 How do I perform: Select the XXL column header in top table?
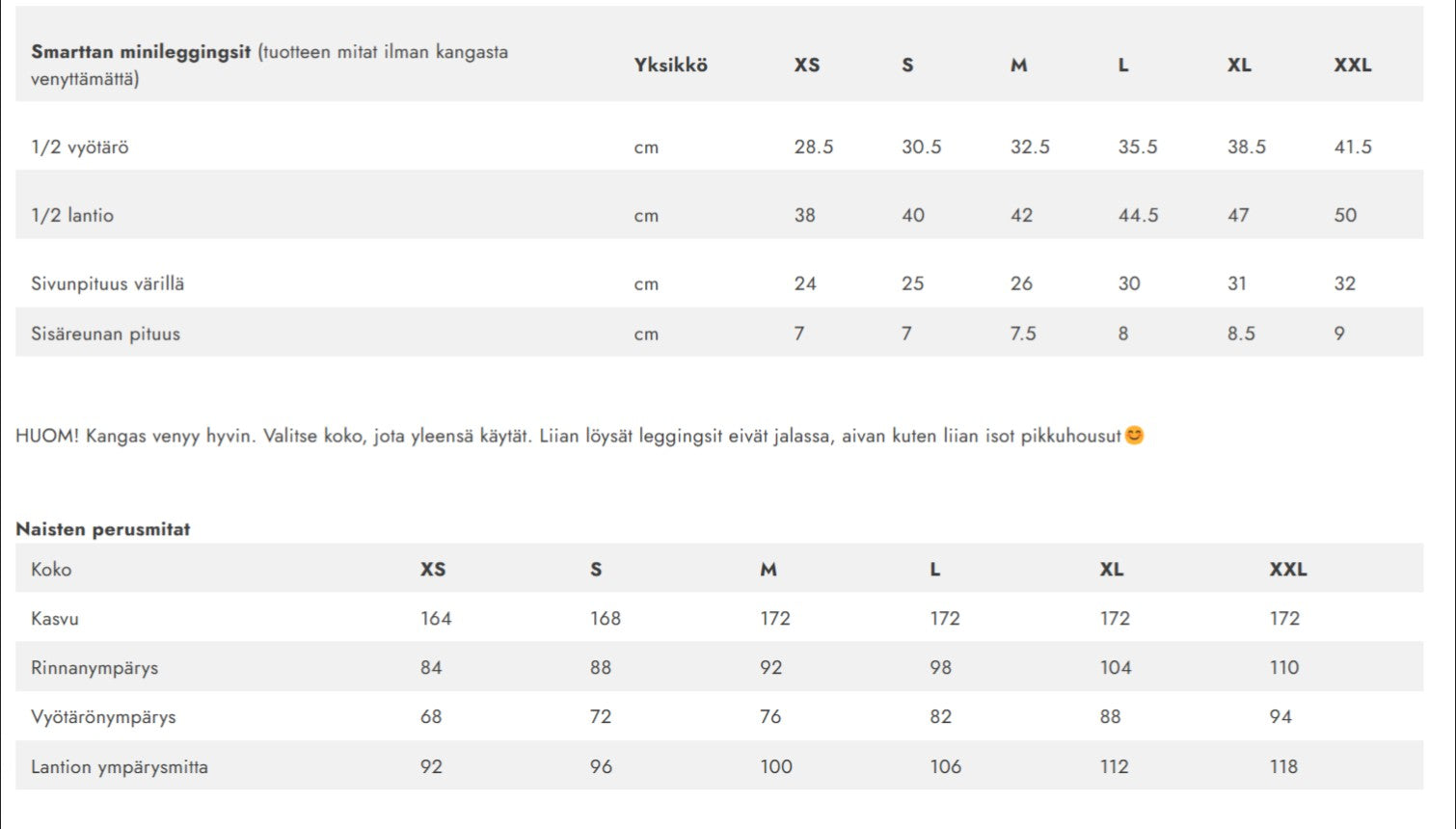tap(1352, 65)
